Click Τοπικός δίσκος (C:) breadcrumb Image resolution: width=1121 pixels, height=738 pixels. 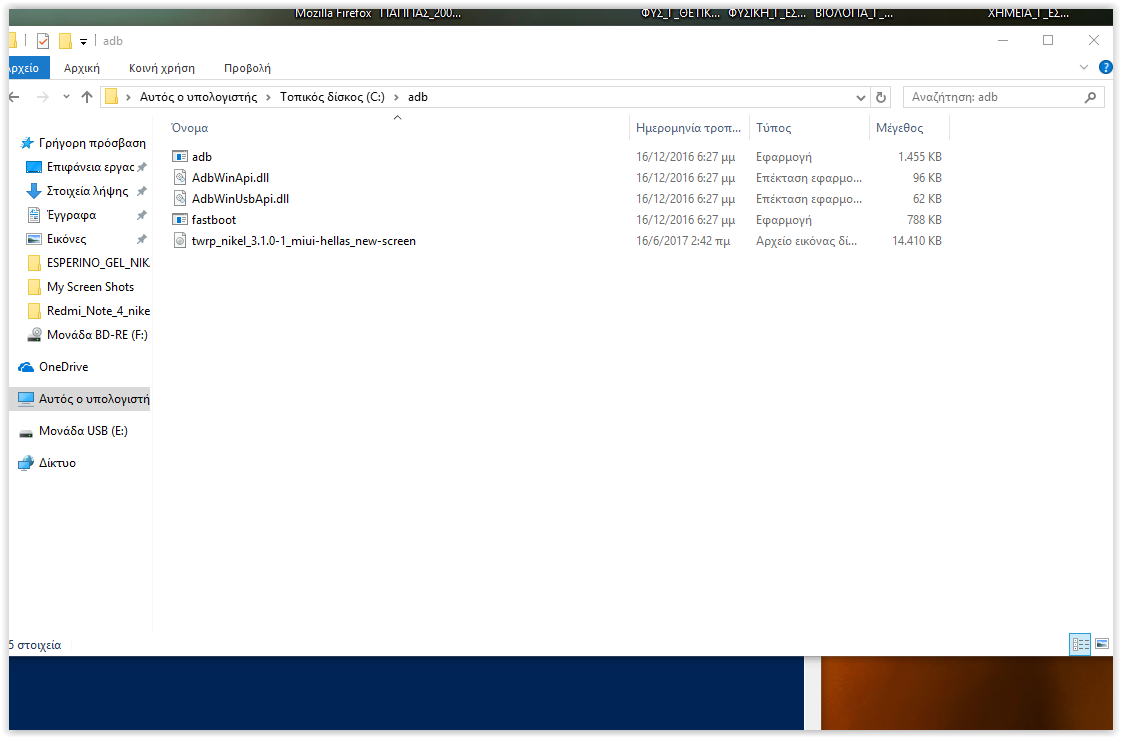tap(332, 97)
